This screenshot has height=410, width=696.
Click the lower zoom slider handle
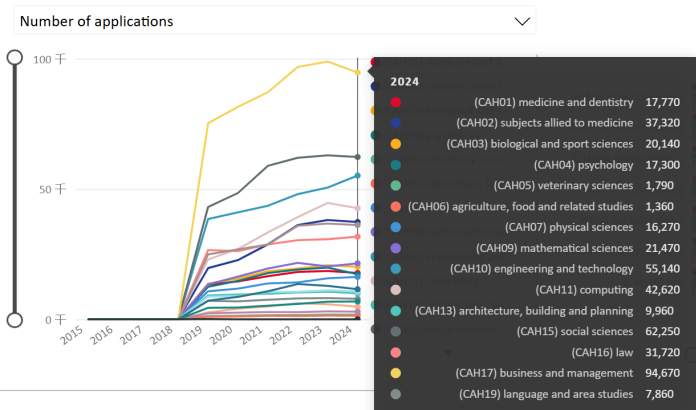pos(15,320)
